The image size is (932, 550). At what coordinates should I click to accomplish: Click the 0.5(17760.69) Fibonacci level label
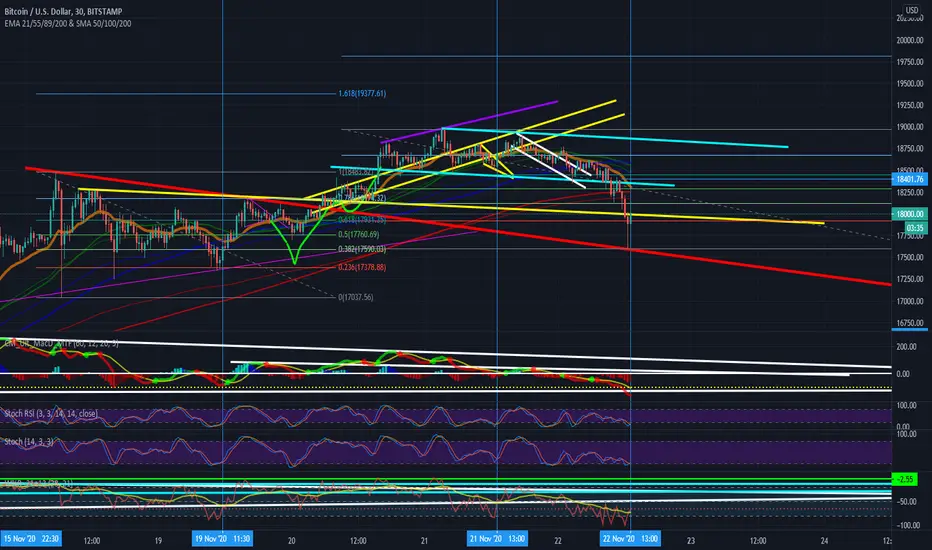pos(358,235)
